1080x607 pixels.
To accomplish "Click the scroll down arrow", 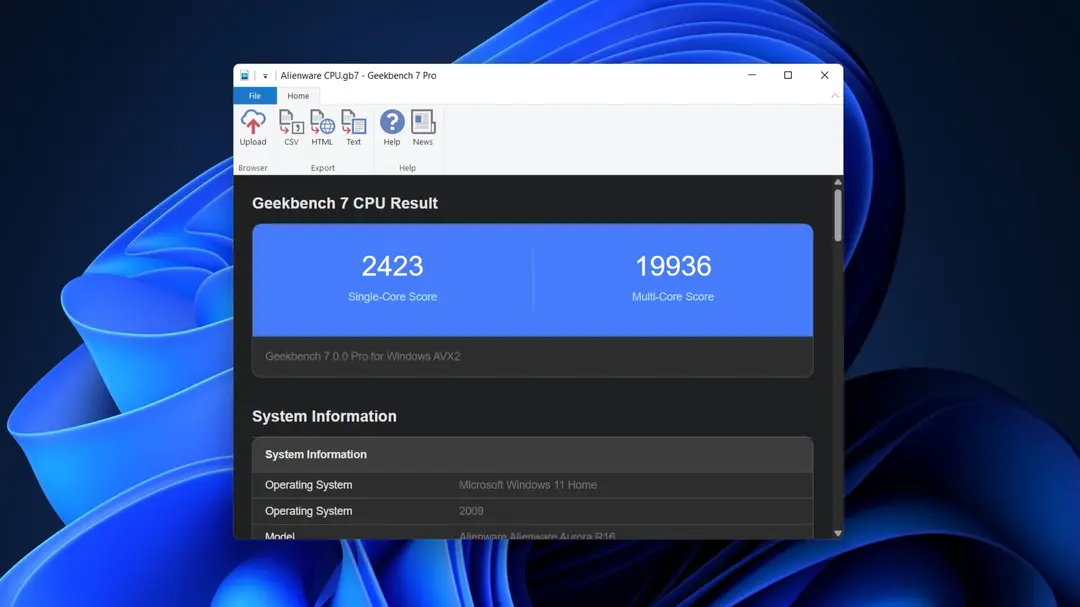I will coord(838,533).
